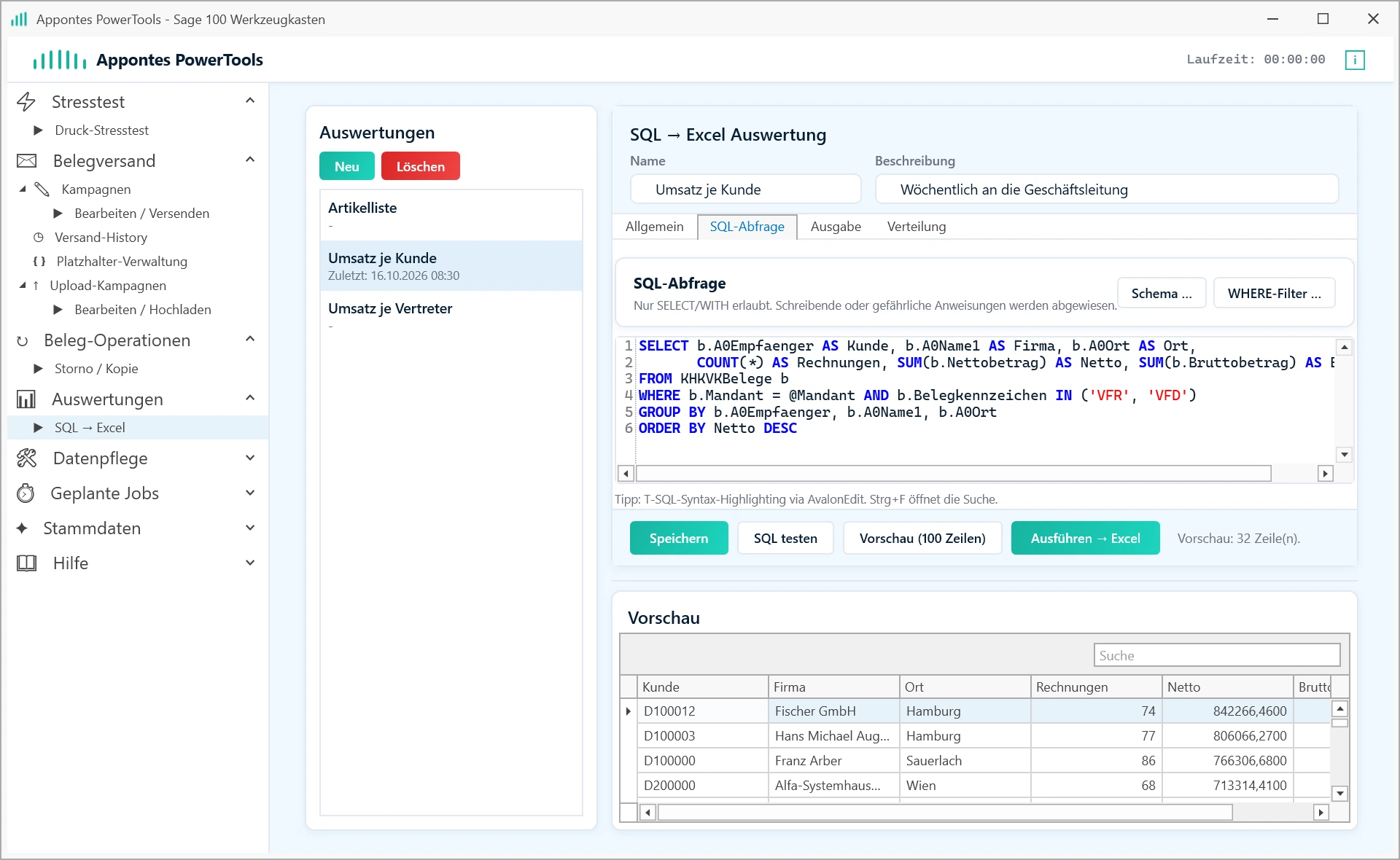Click the preview grid horizontal scrollbar

984,812
